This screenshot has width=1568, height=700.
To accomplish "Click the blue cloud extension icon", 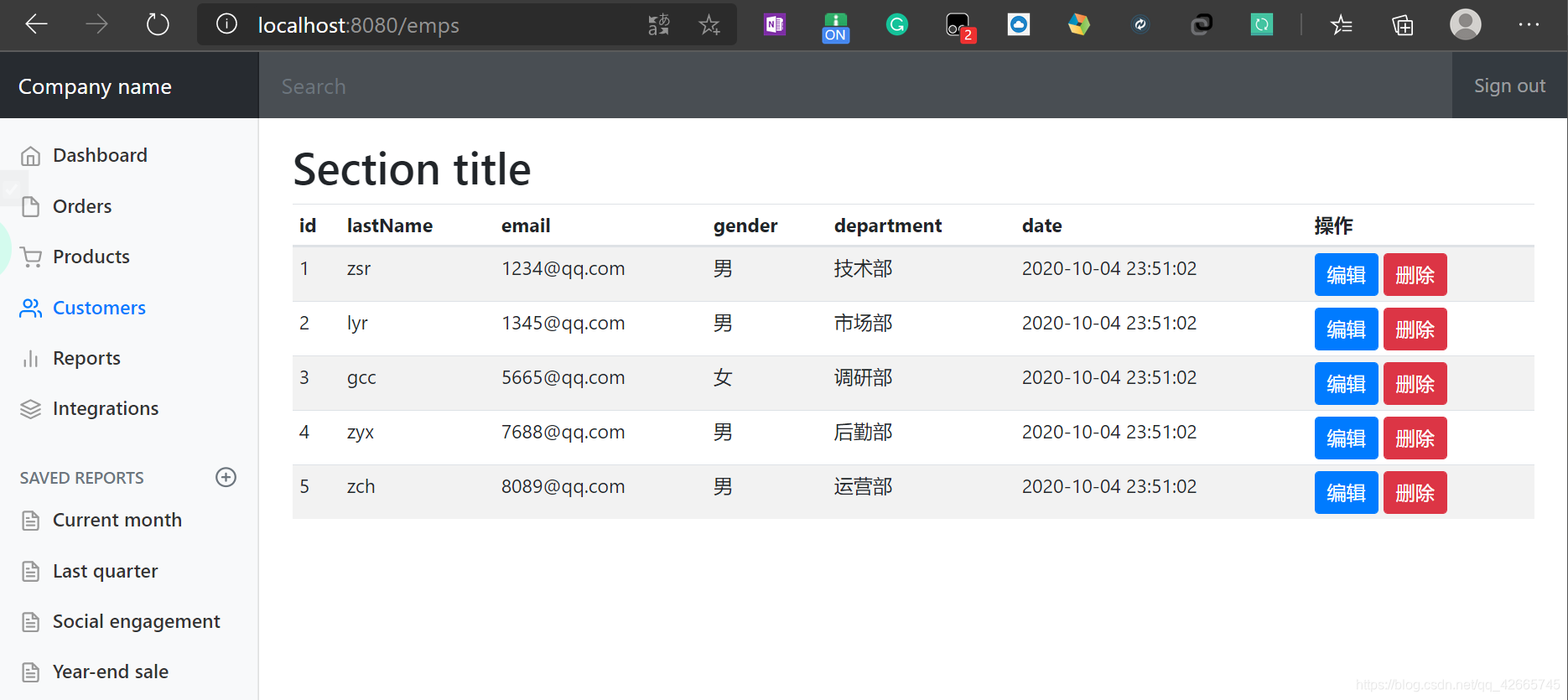I will pos(1019,25).
